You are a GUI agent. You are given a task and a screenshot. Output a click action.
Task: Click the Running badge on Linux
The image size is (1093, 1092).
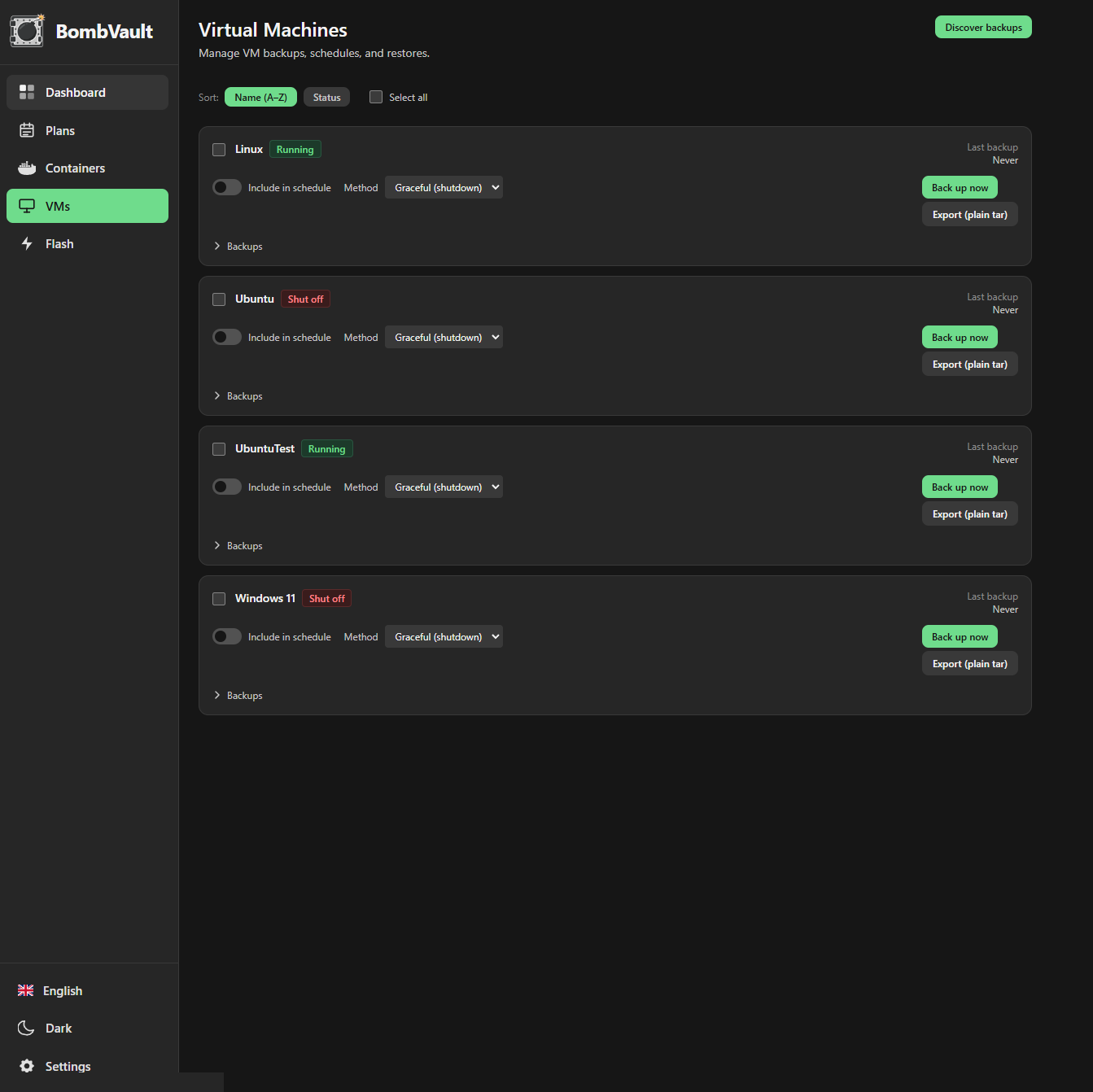(x=295, y=149)
